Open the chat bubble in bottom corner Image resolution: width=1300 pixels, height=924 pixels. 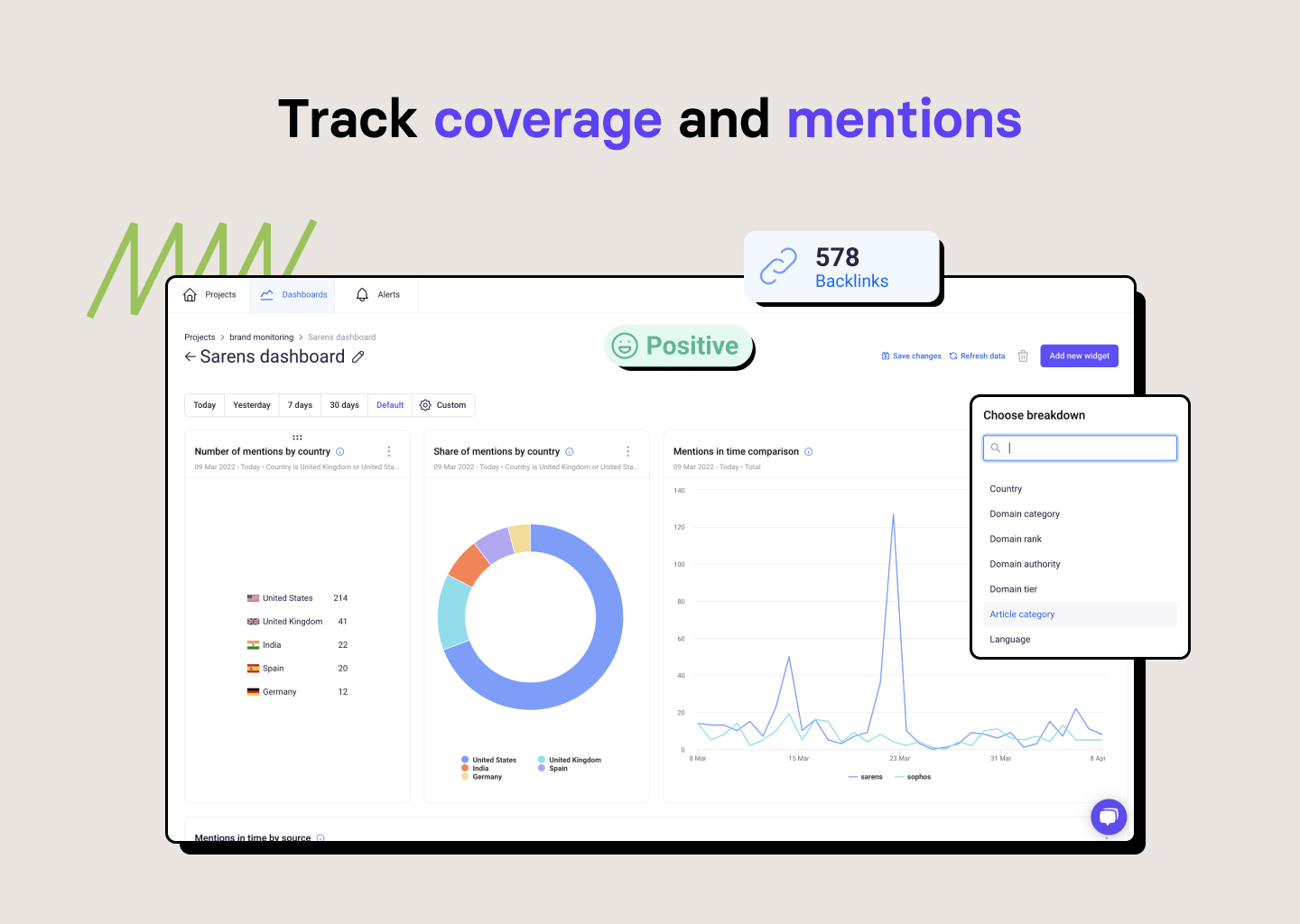pyautogui.click(x=1109, y=817)
